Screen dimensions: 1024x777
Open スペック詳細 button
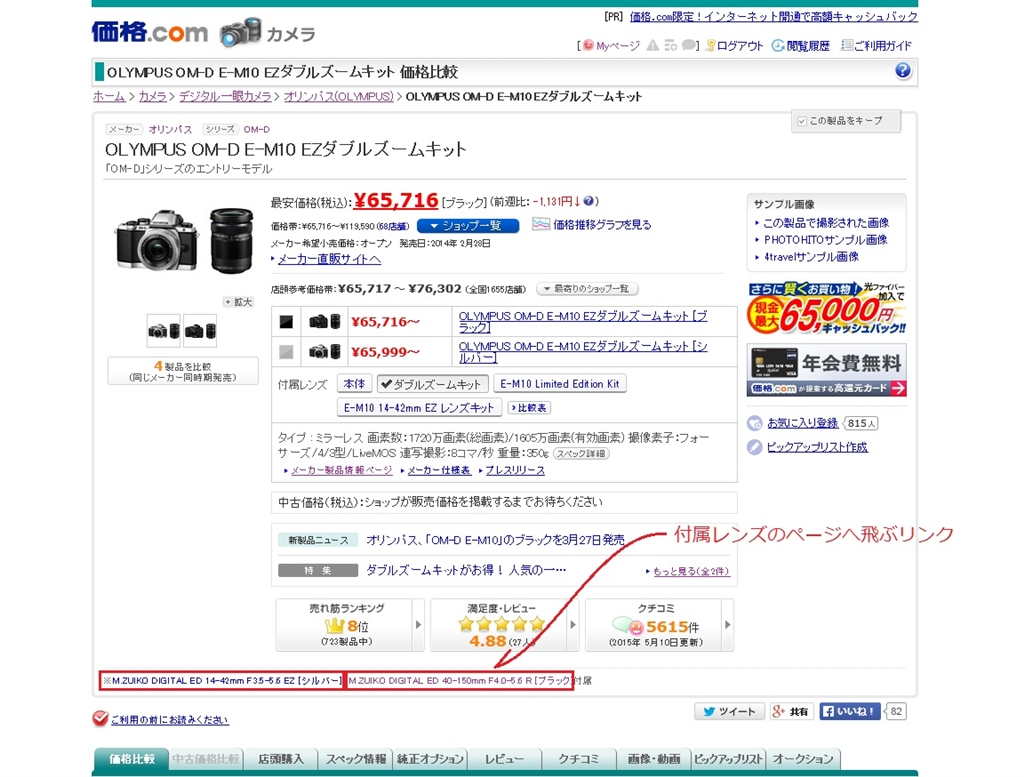[x=581, y=454]
